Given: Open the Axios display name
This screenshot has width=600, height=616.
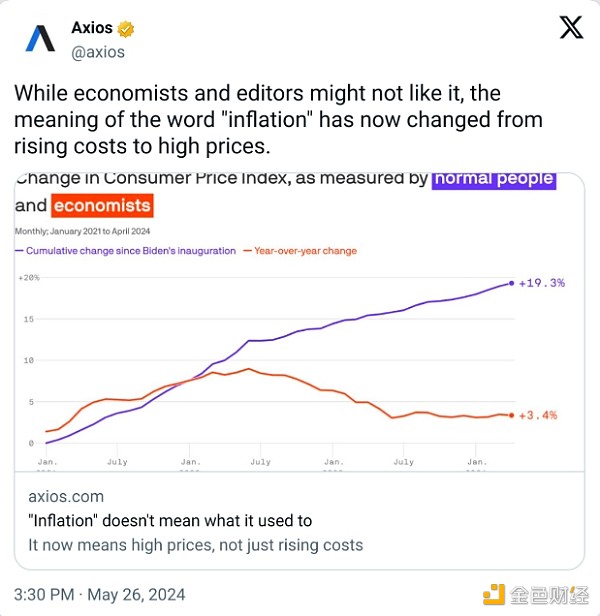Looking at the screenshot, I should tap(92, 28).
